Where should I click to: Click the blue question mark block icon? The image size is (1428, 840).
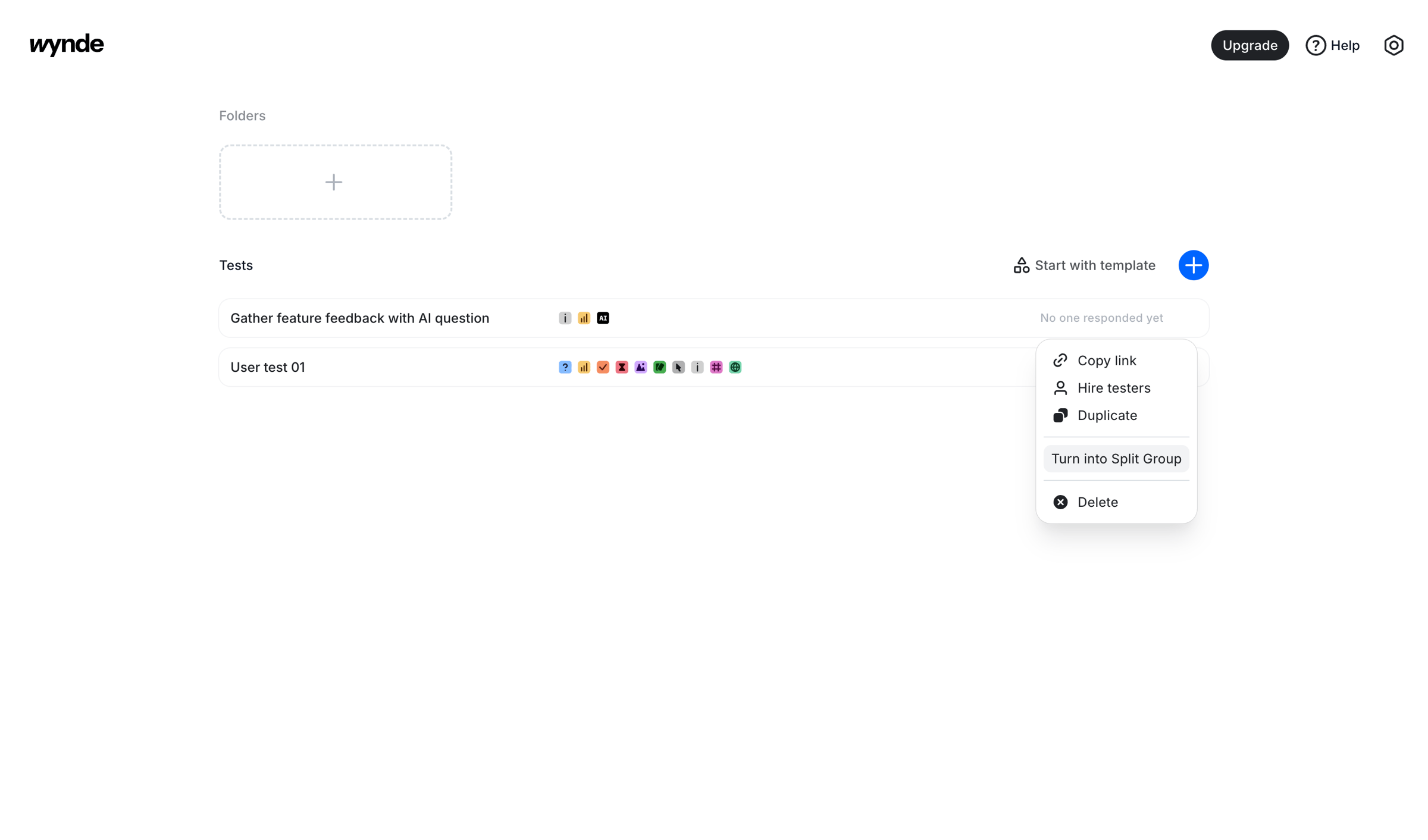tap(565, 367)
